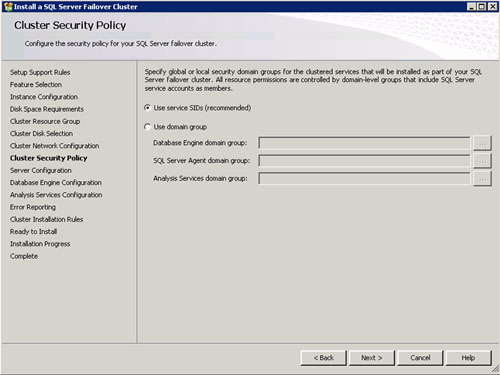Click the Analysis Services domain group field
This screenshot has height=375, width=500.
click(x=364, y=179)
